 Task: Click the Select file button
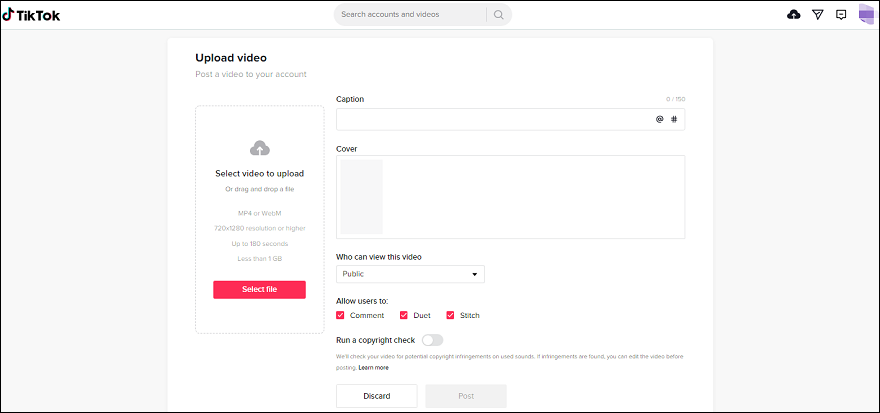(259, 290)
